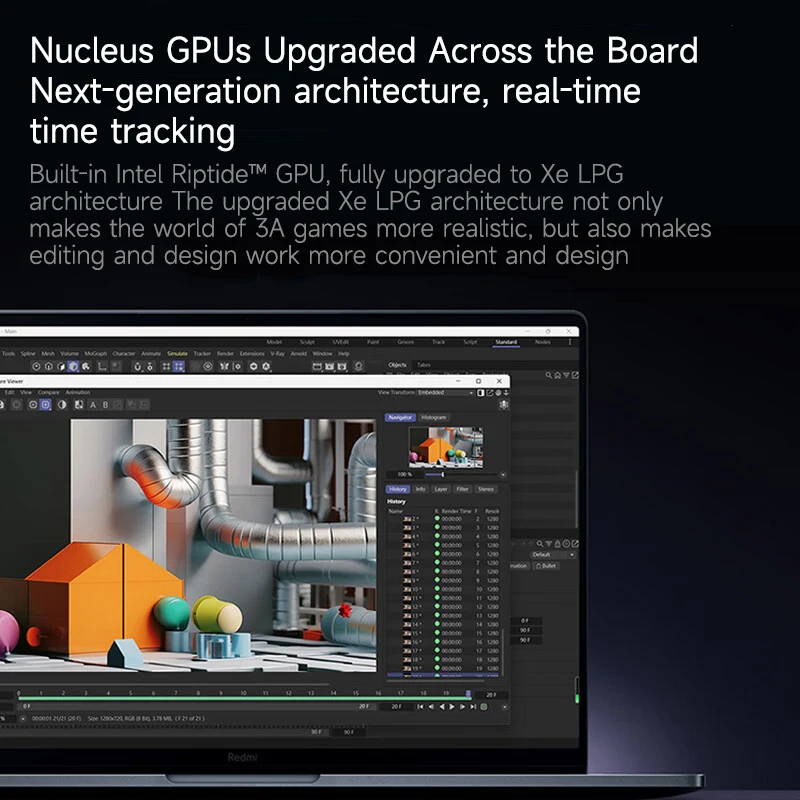Click the search icon in Objects panel
800x800 pixels.
[549, 376]
